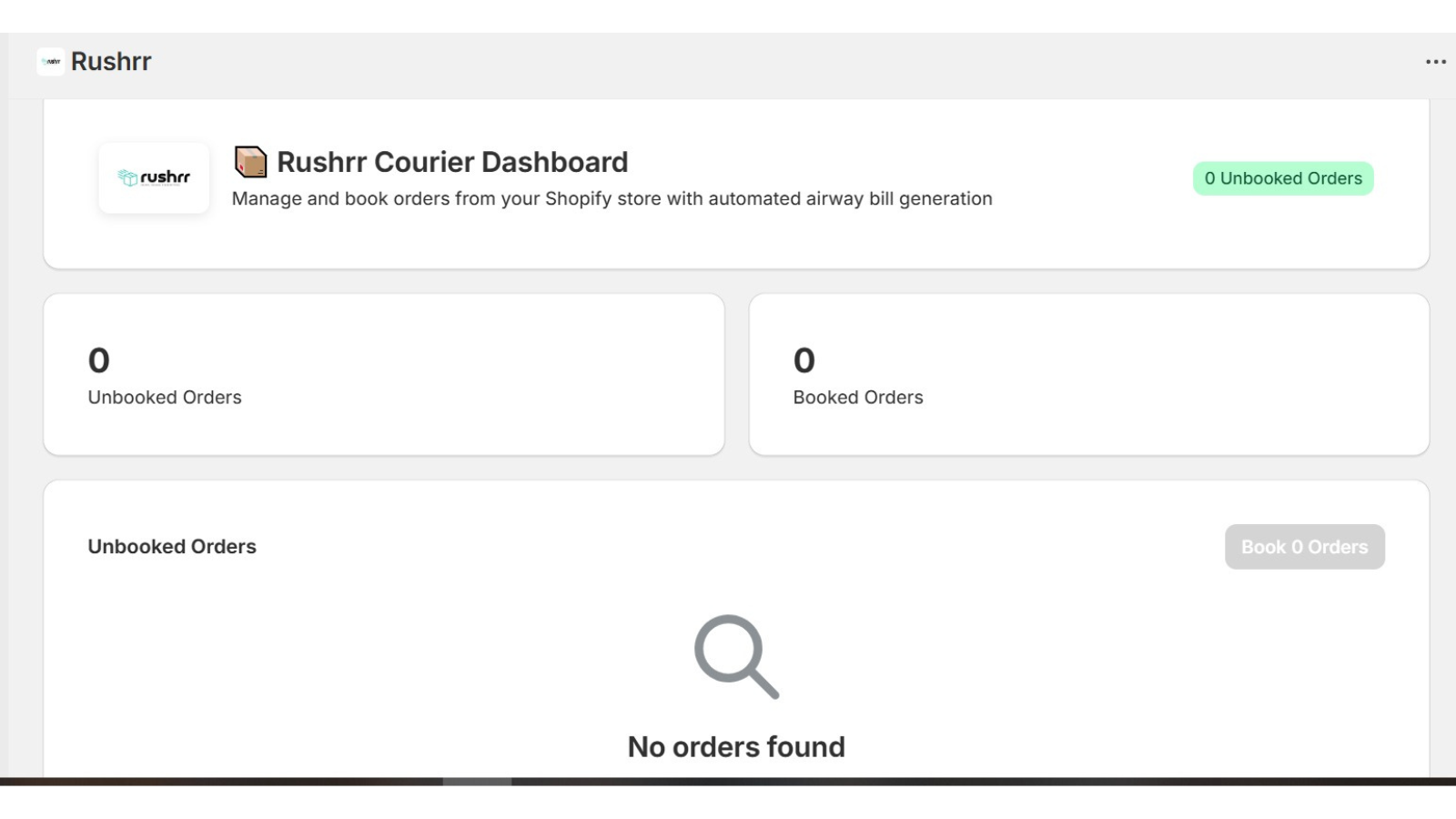Select the Unbooked Orders section heading

[x=171, y=546]
